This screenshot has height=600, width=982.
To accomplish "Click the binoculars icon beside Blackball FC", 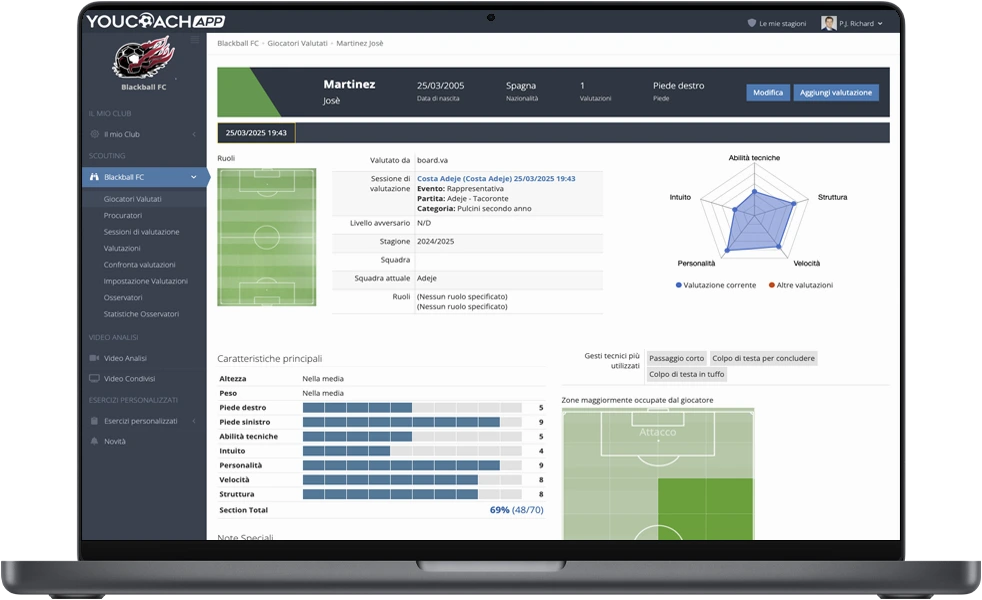I will 94,177.
